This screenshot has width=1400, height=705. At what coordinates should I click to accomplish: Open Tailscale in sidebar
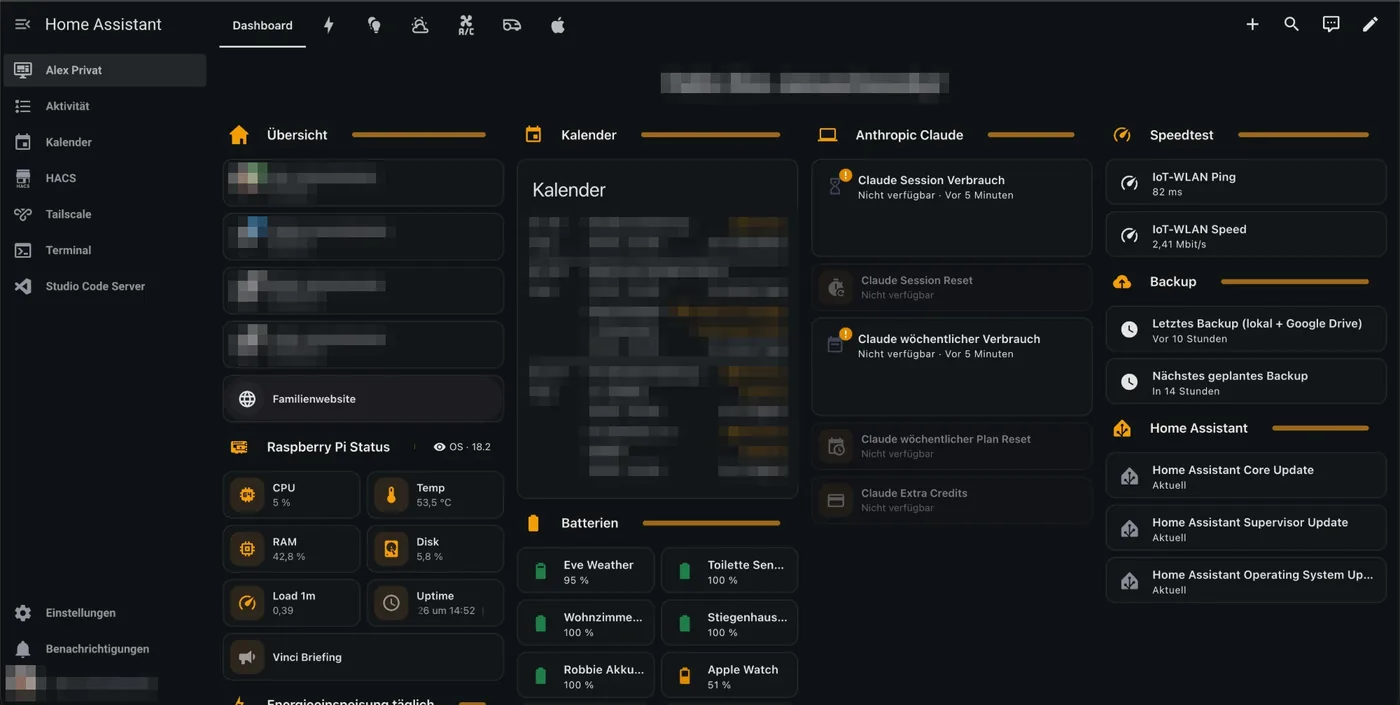tap(105, 214)
